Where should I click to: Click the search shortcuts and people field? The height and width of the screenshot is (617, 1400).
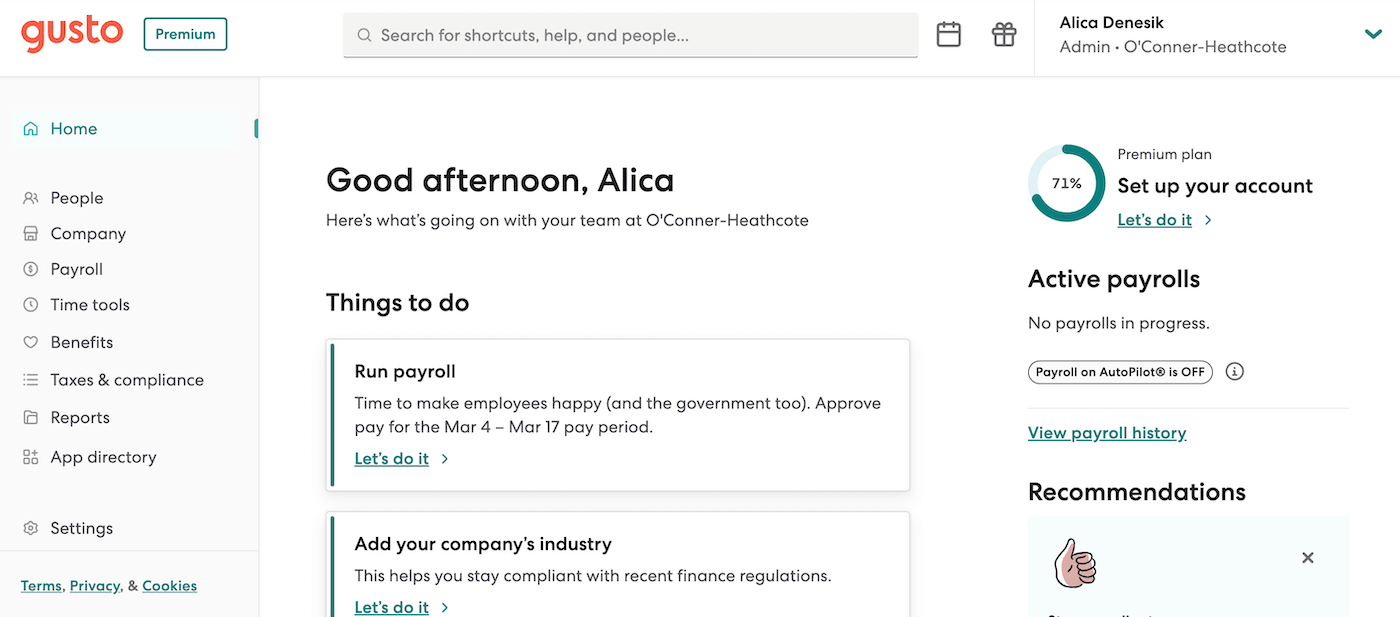[630, 35]
